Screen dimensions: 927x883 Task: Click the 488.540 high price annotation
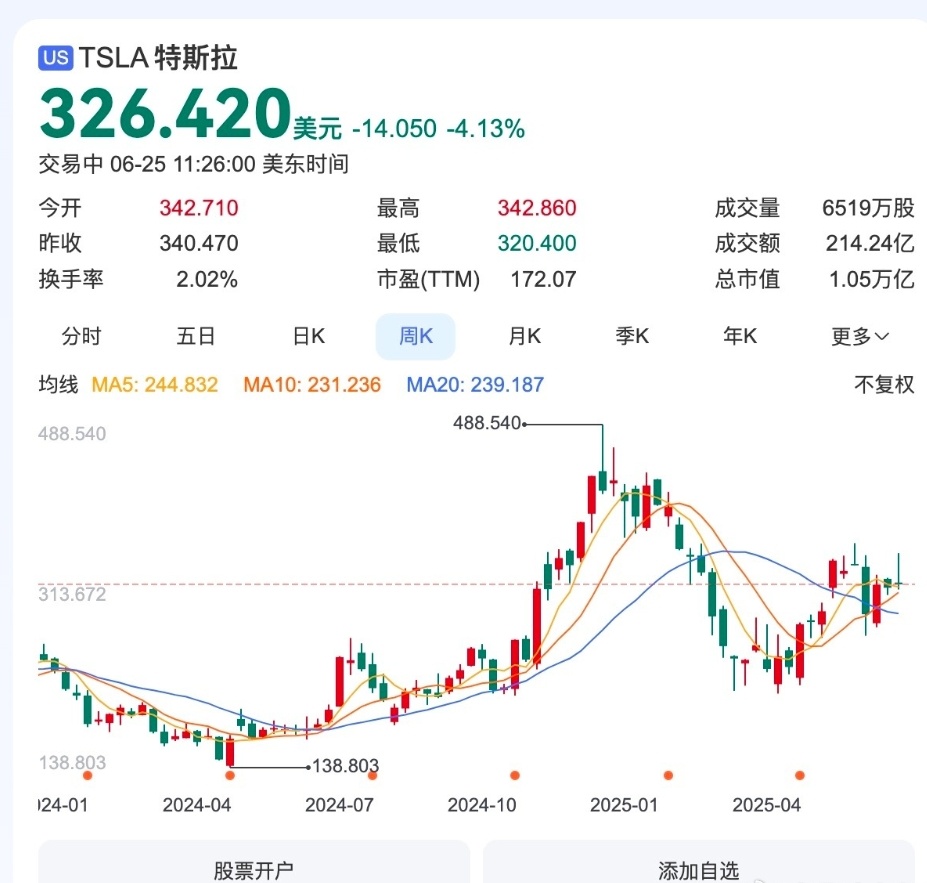487,423
